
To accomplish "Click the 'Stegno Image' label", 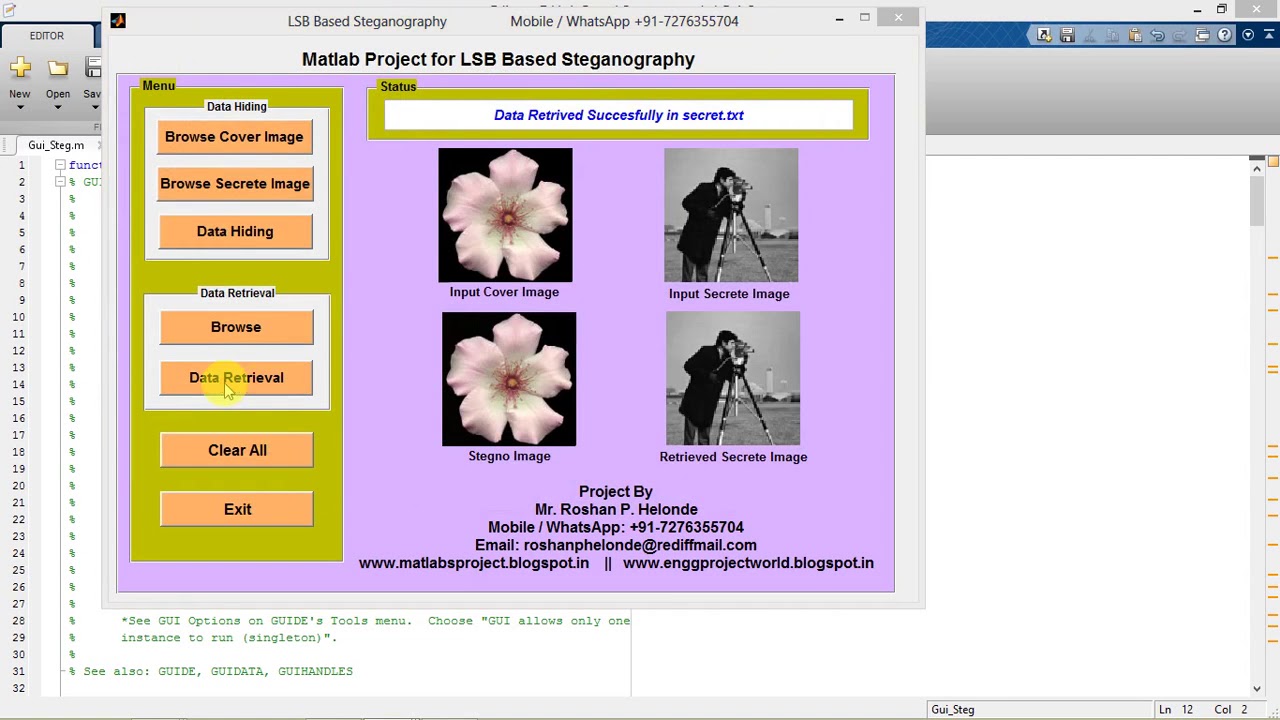I will tap(509, 456).
